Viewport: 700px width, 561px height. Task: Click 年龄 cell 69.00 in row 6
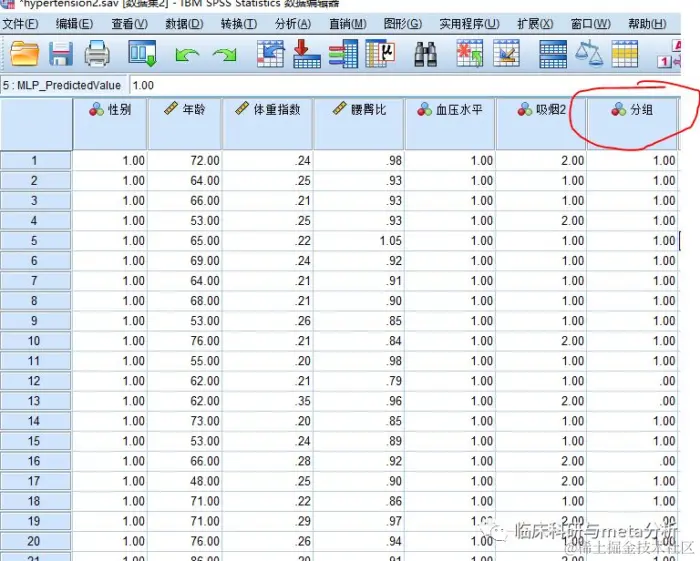(x=185, y=261)
